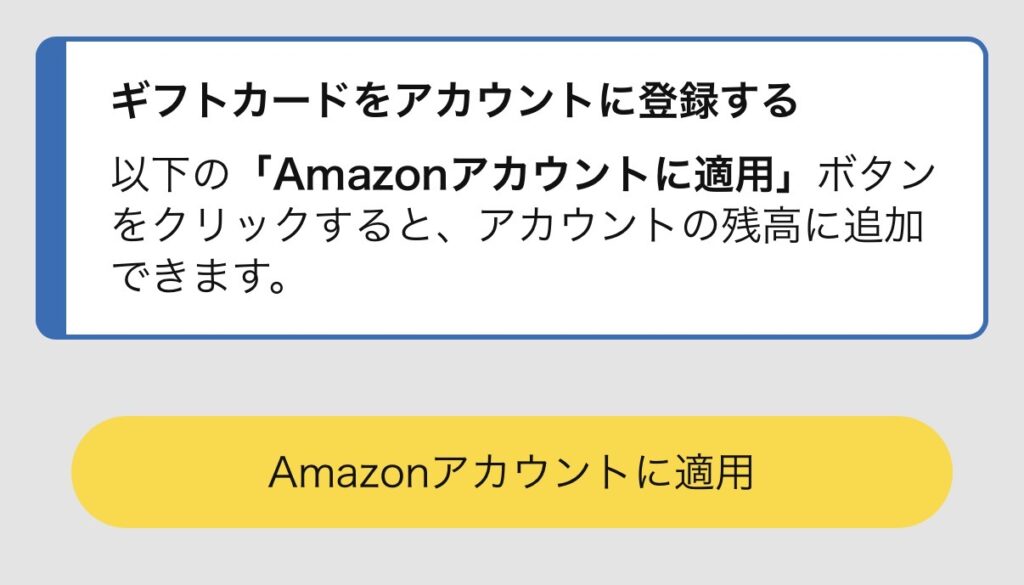Click the gray background below the yellow button

pos(512,558)
